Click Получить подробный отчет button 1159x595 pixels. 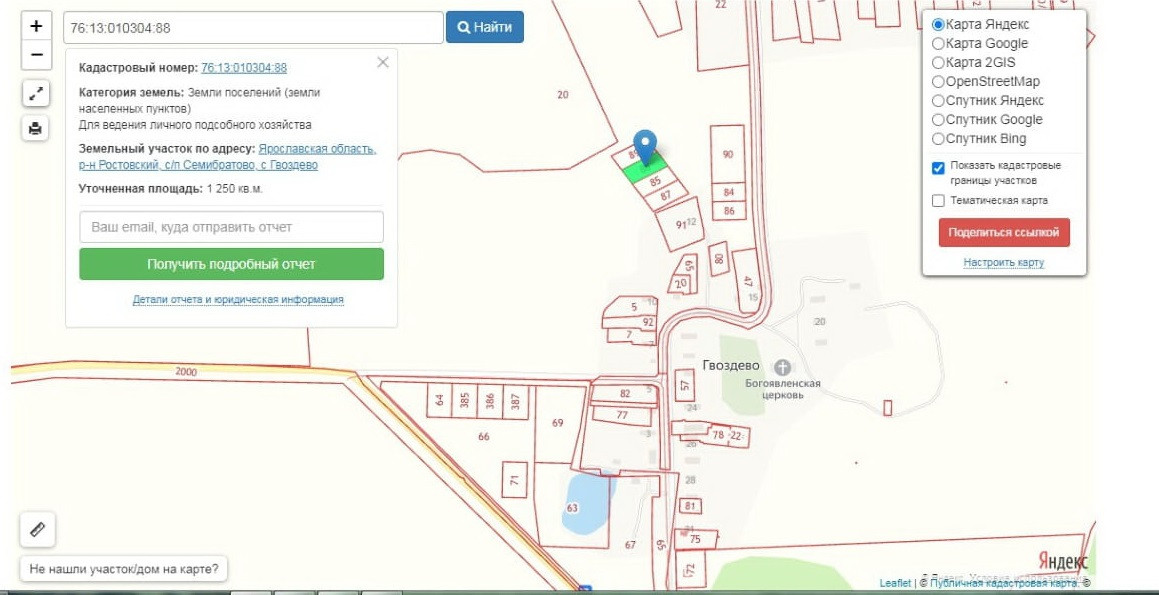tap(231, 264)
